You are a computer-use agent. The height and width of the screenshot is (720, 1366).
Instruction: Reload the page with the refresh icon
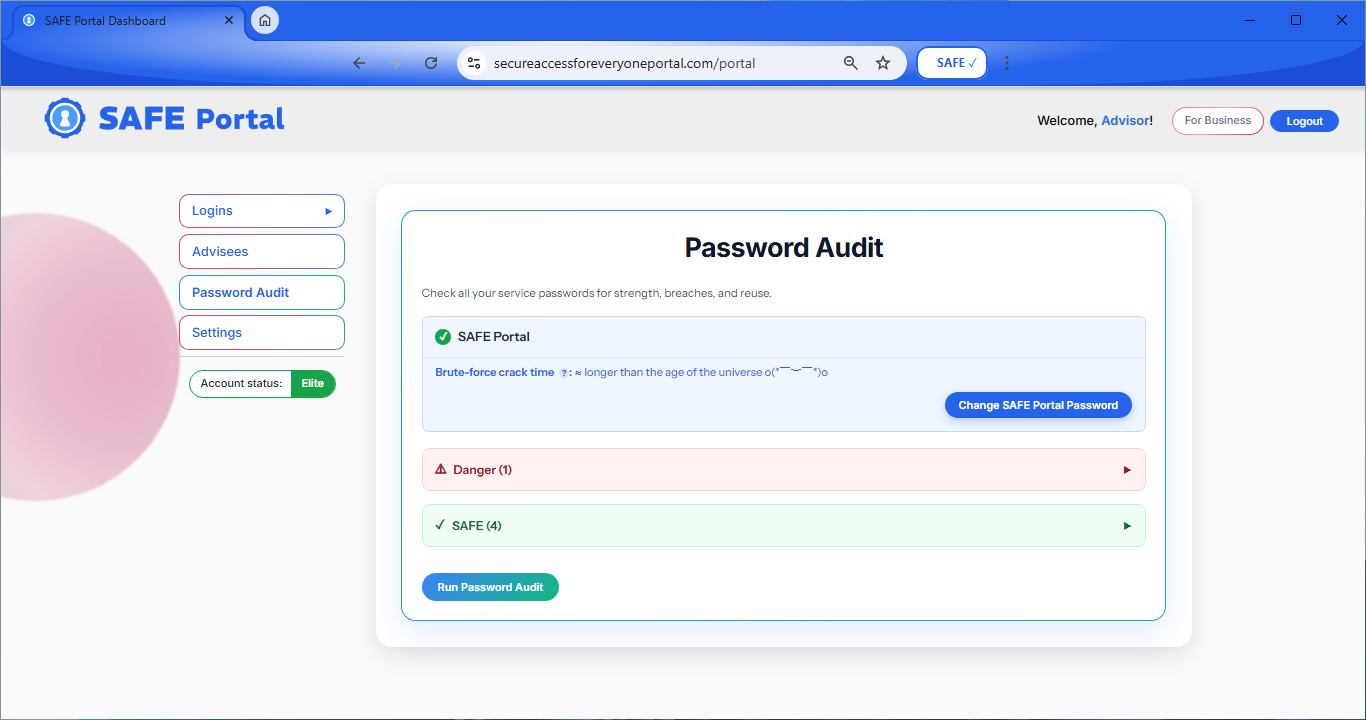click(x=431, y=63)
